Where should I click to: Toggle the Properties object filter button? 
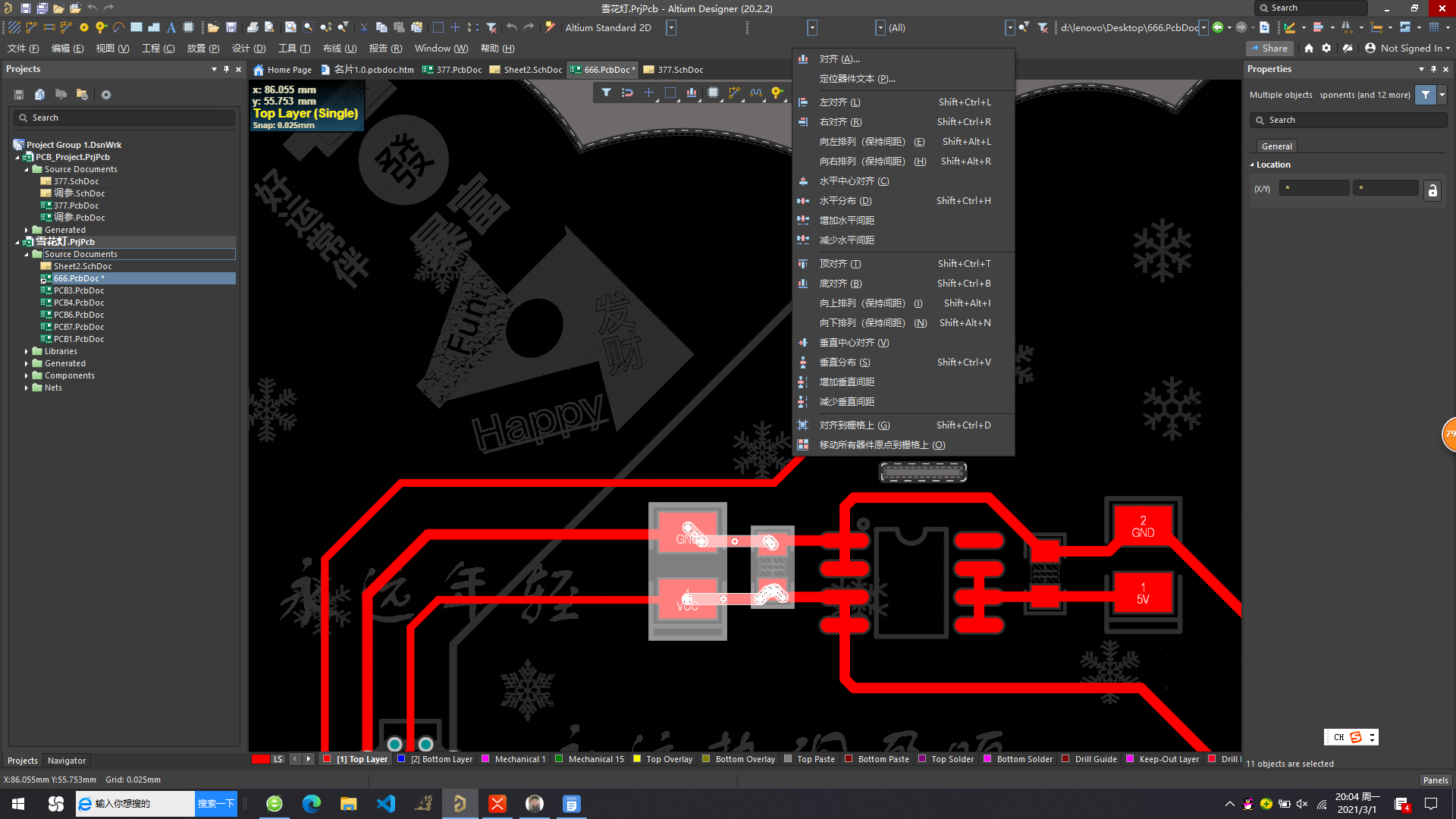(x=1426, y=95)
